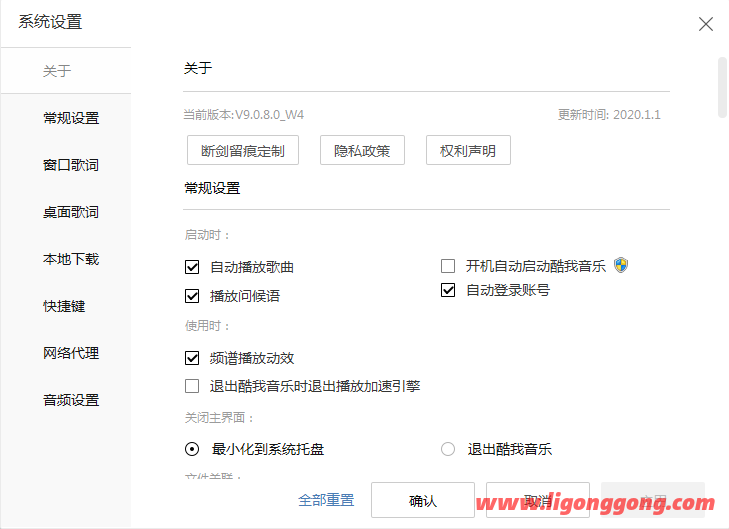
Task: Confirm settings with 确认 button
Action: pos(423,500)
